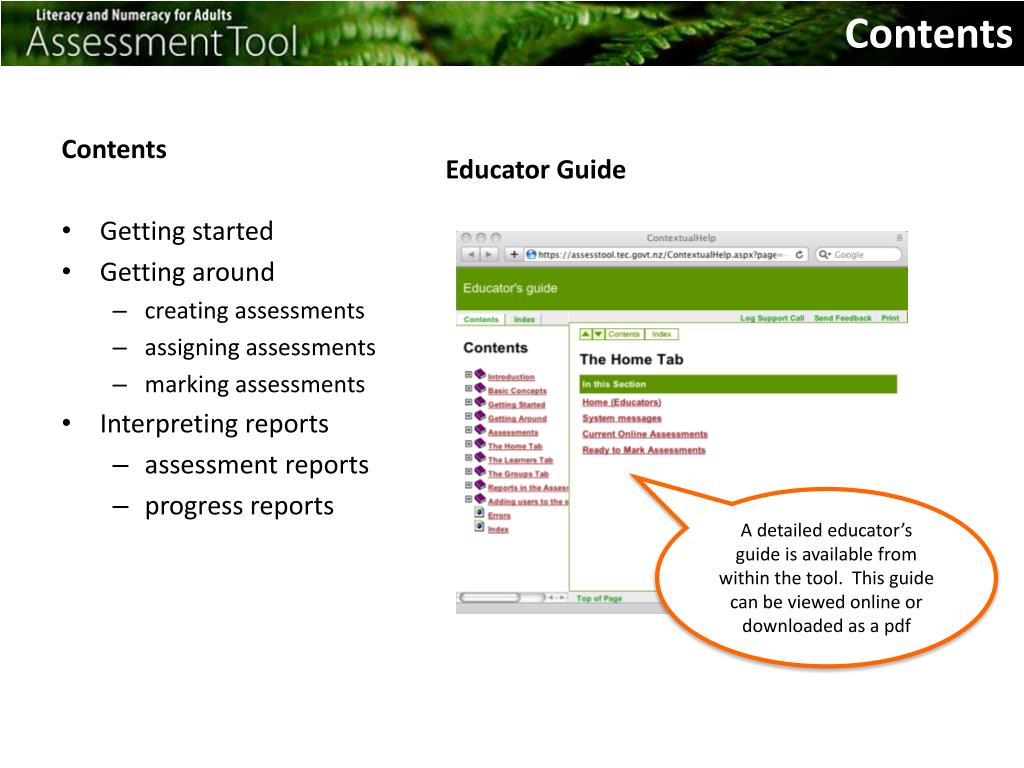Expand the Adding users tree node
This screenshot has width=1024, height=768.
pyautogui.click(x=468, y=499)
